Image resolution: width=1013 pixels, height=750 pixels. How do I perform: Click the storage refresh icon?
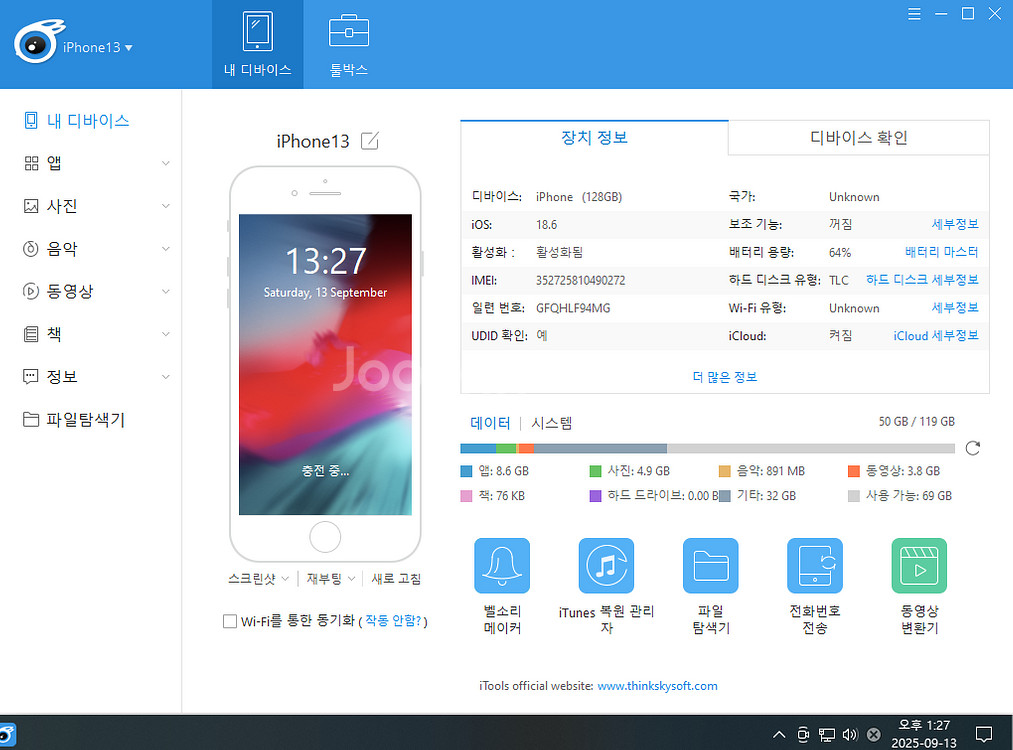click(972, 448)
